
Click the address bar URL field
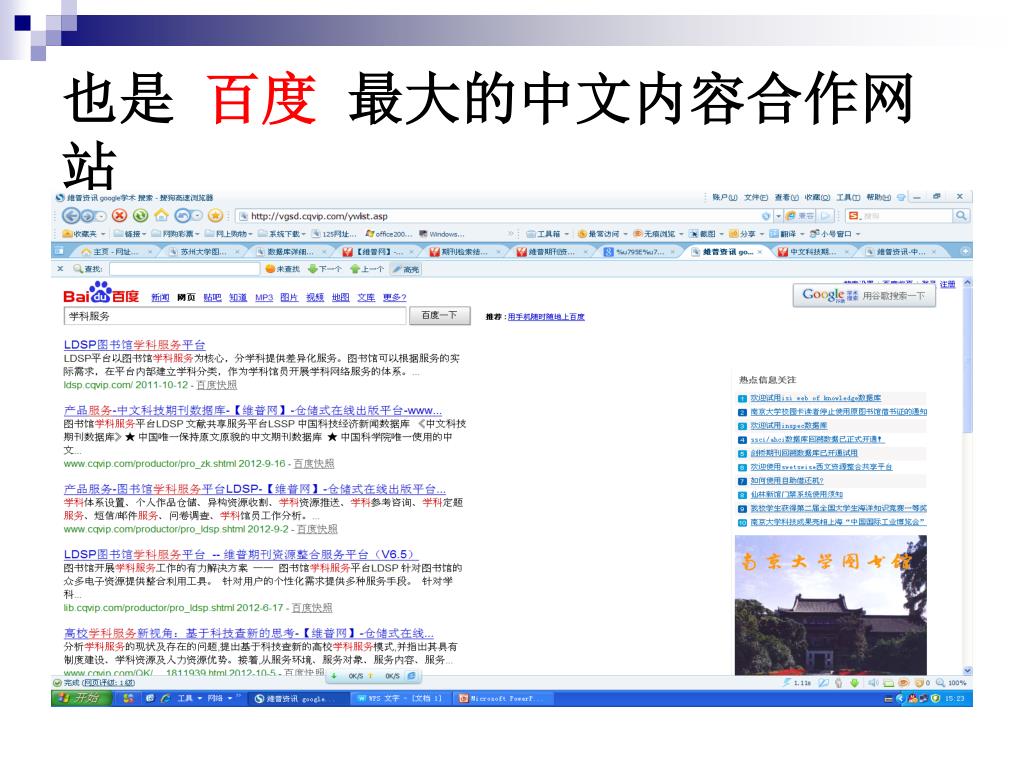(502, 216)
